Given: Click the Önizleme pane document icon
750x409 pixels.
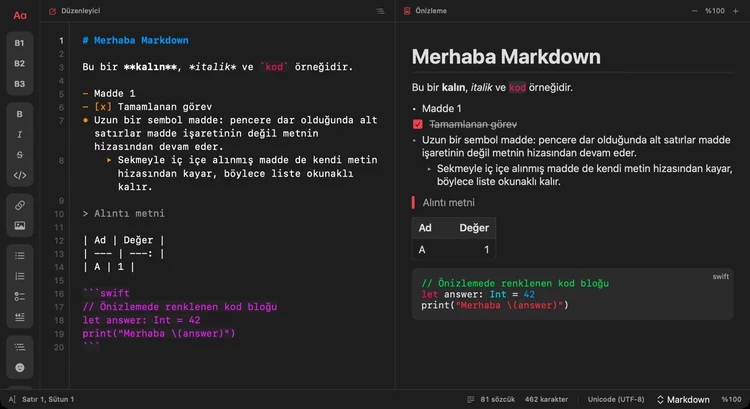Looking at the screenshot, I should 407,11.
